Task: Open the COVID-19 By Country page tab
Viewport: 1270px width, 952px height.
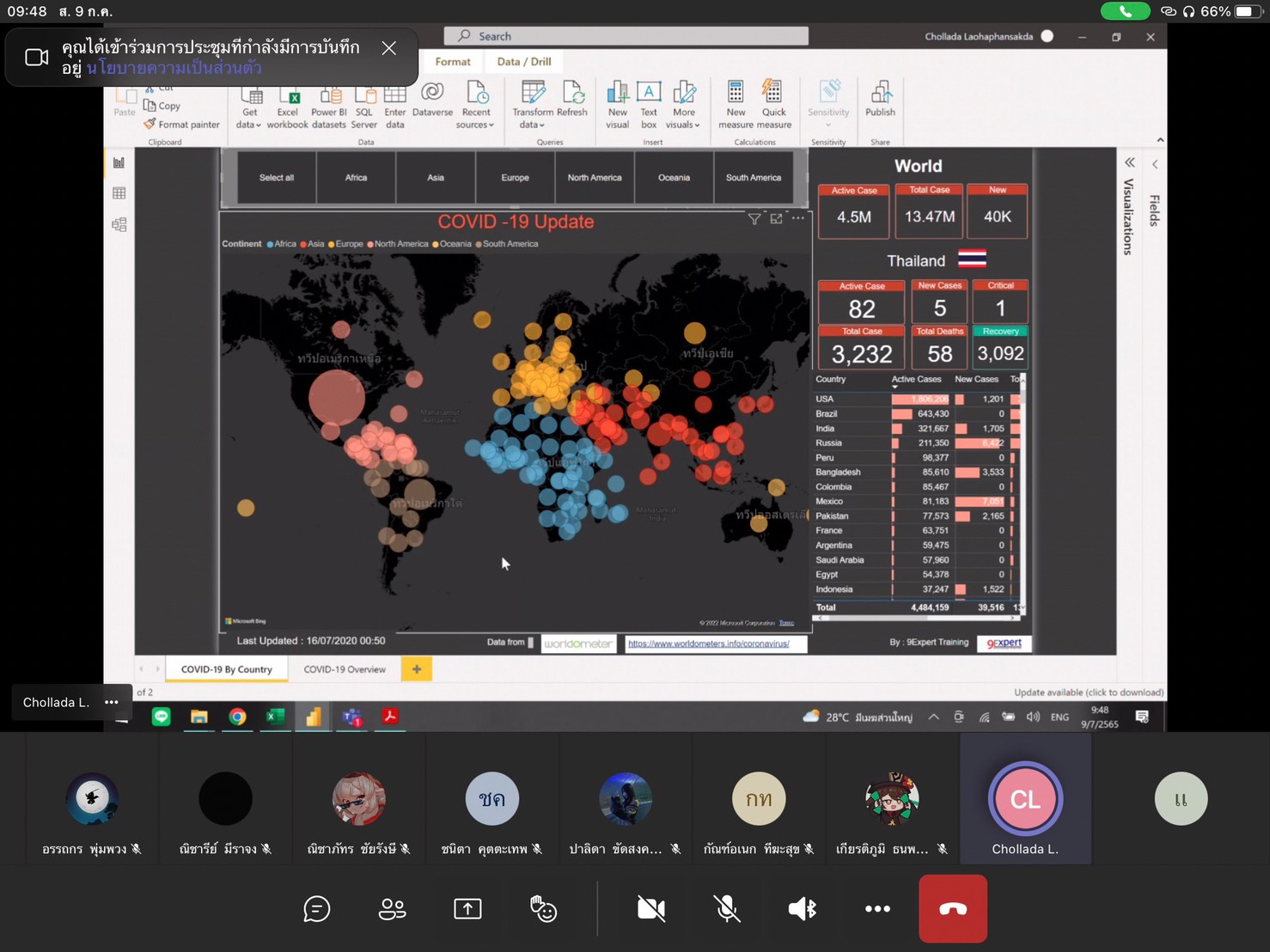Action: click(x=227, y=669)
